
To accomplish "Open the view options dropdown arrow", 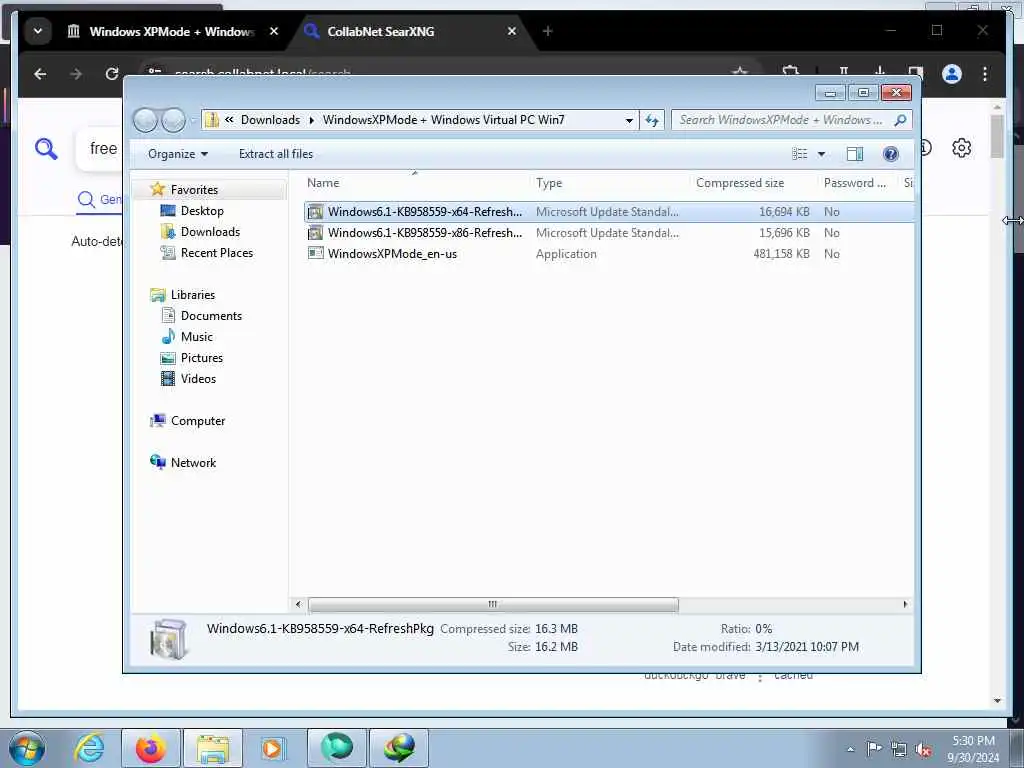I will click(x=821, y=154).
